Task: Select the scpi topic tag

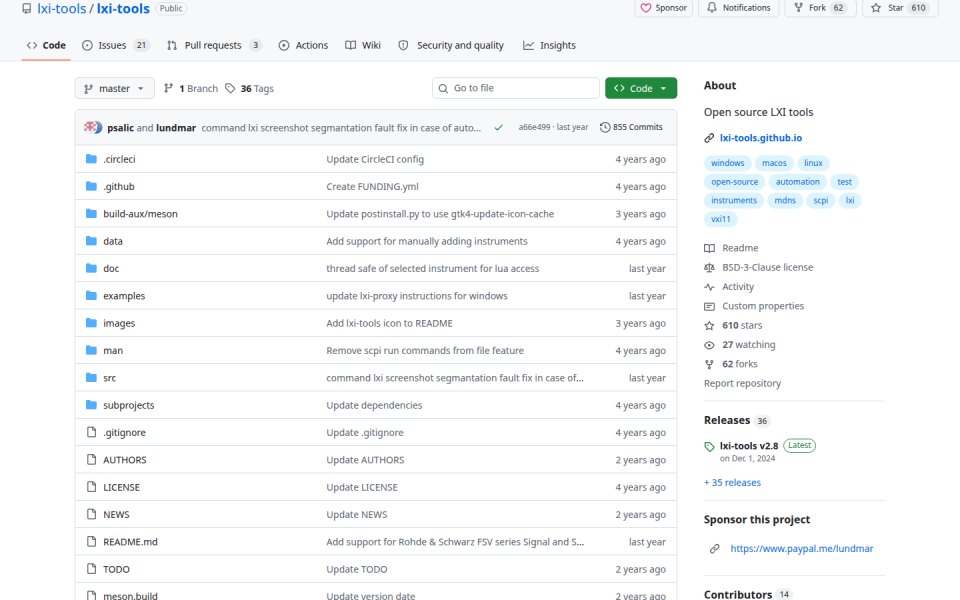Action: tap(820, 200)
